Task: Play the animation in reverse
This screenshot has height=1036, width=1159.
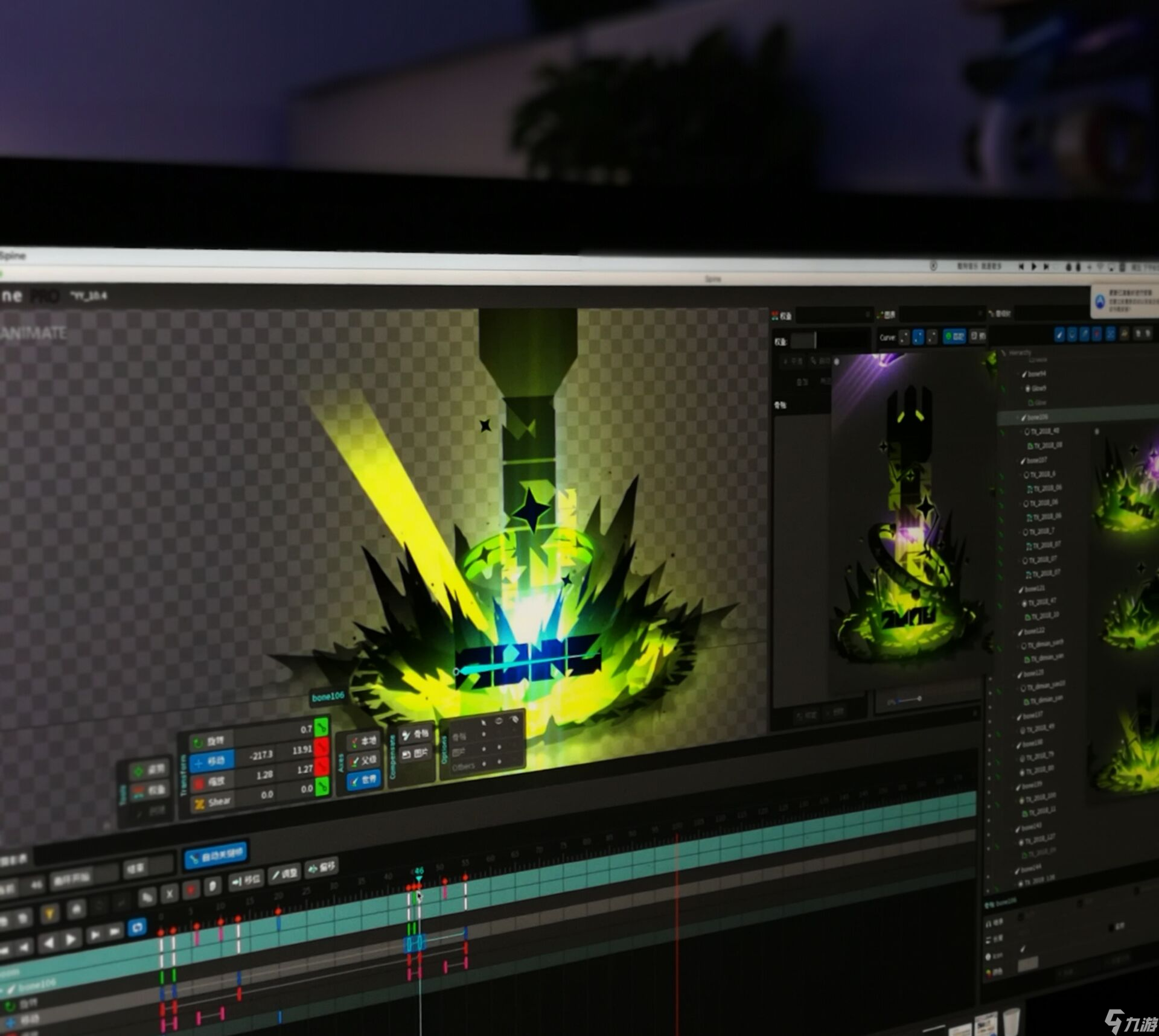Action: pos(49,942)
